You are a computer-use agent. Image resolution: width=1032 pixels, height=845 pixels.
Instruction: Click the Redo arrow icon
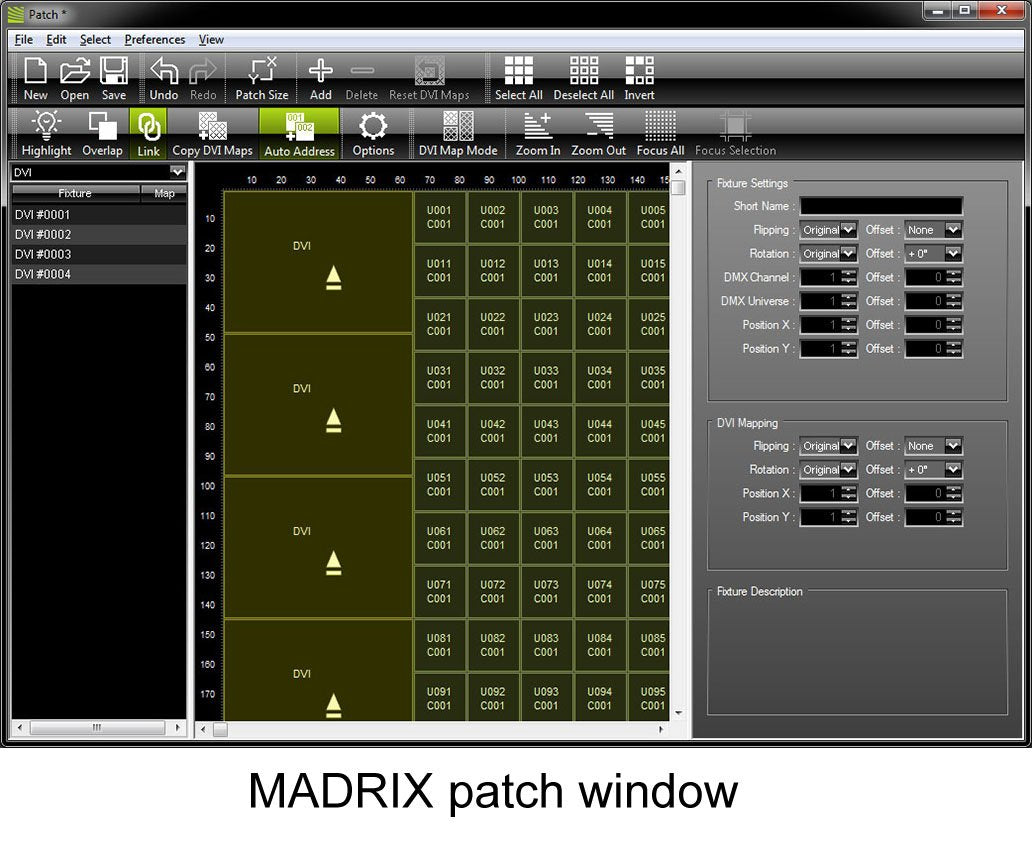coord(203,78)
